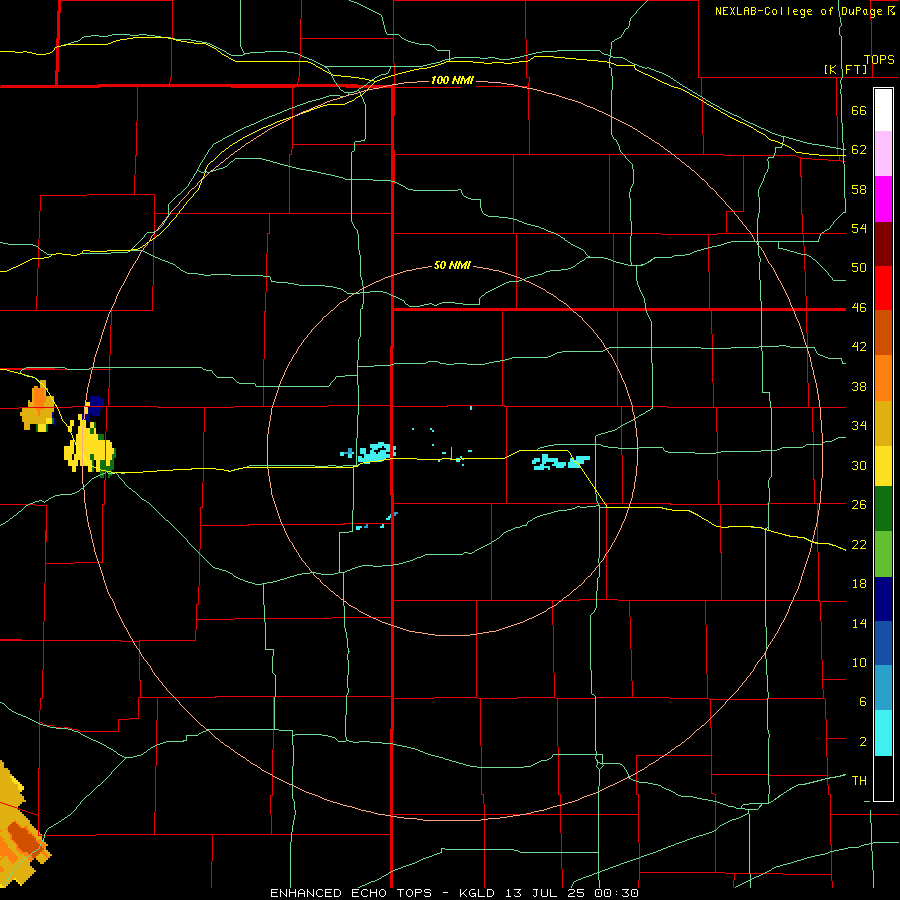Click the "6" legend value

pos(863,701)
